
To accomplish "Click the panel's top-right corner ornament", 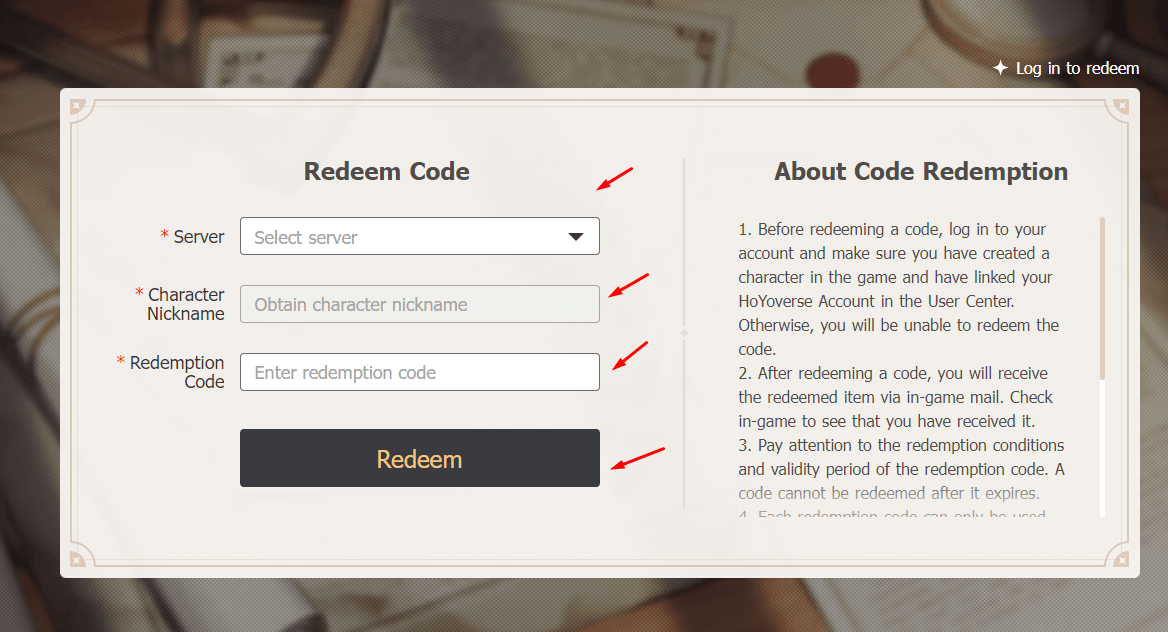I will [x=1122, y=106].
